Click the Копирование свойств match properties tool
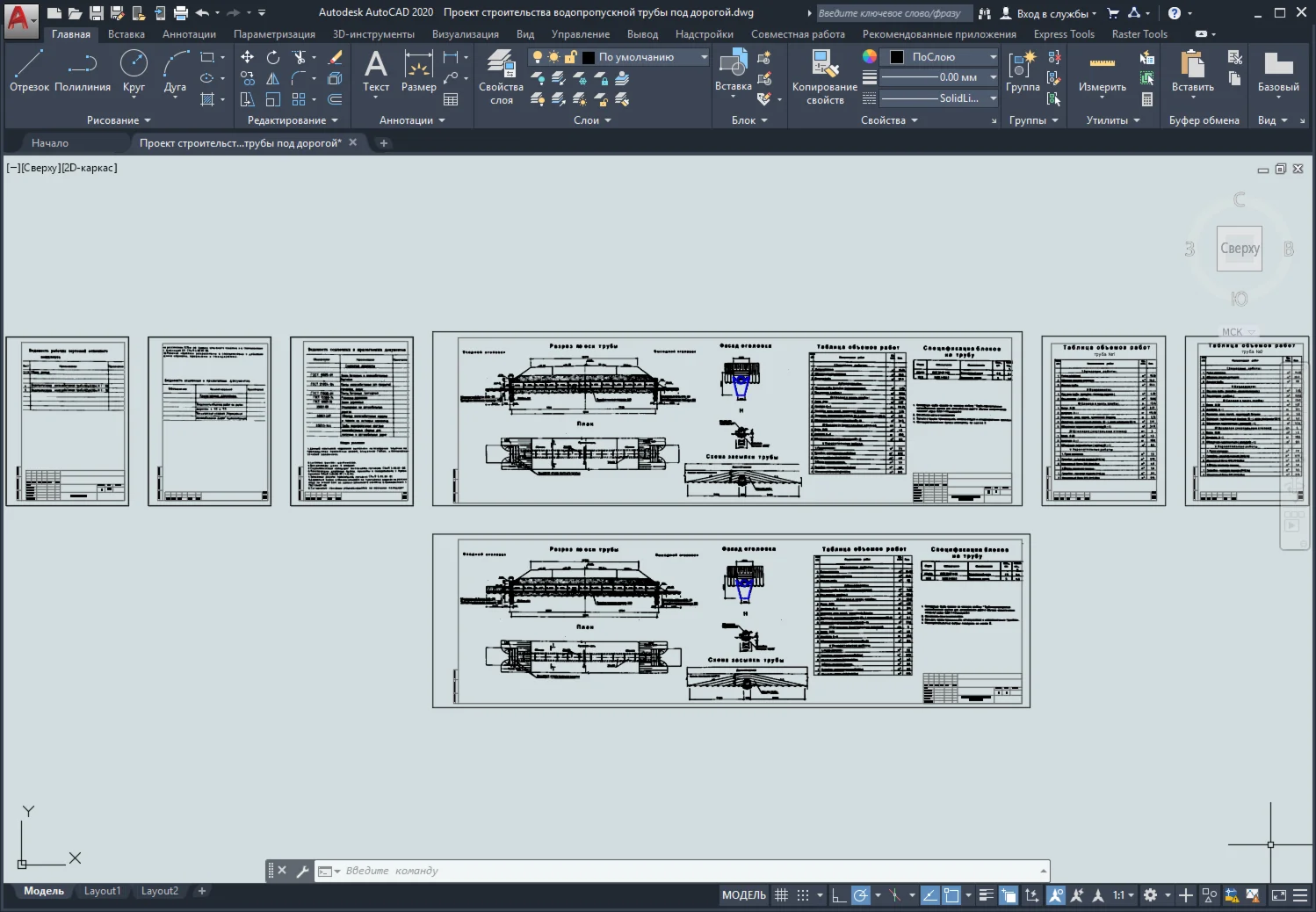The width and height of the screenshot is (1316, 912). coord(825,77)
